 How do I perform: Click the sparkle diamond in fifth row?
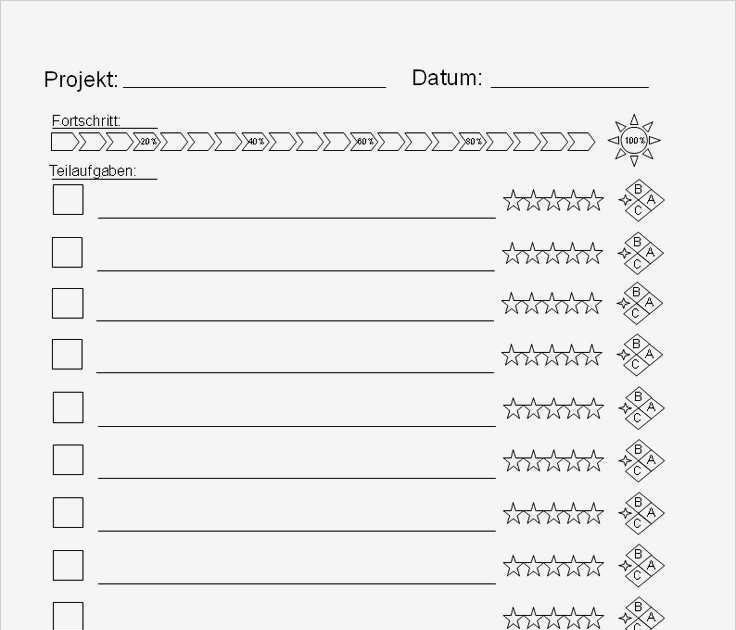coord(625,408)
